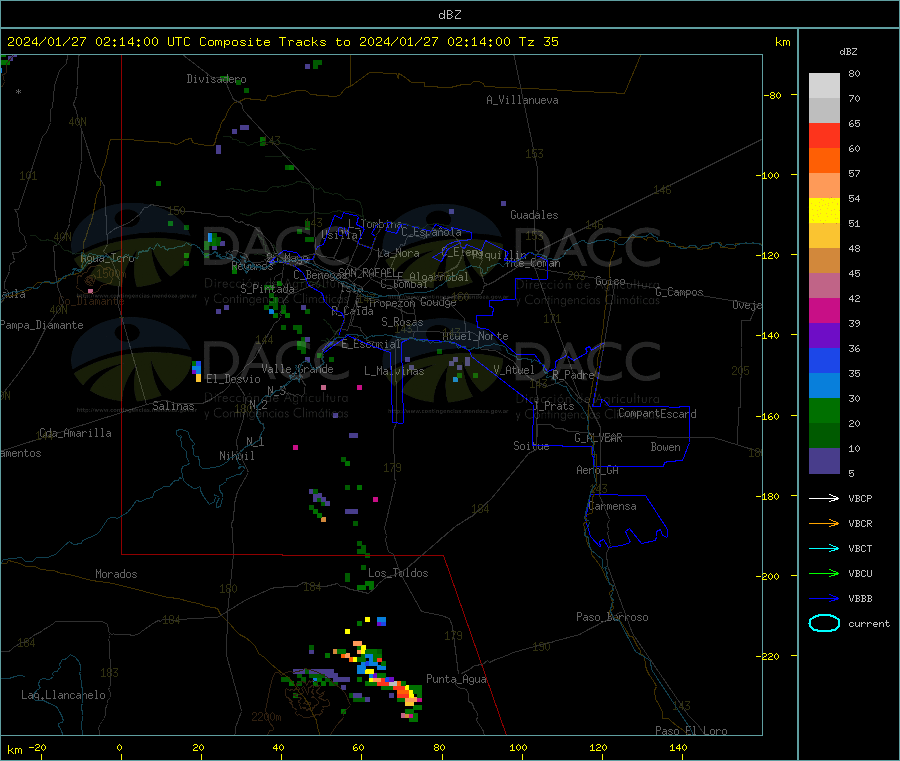This screenshot has width=900, height=761.
Task: Click the tan 45–48 dBZ swatch
Action: [824, 261]
